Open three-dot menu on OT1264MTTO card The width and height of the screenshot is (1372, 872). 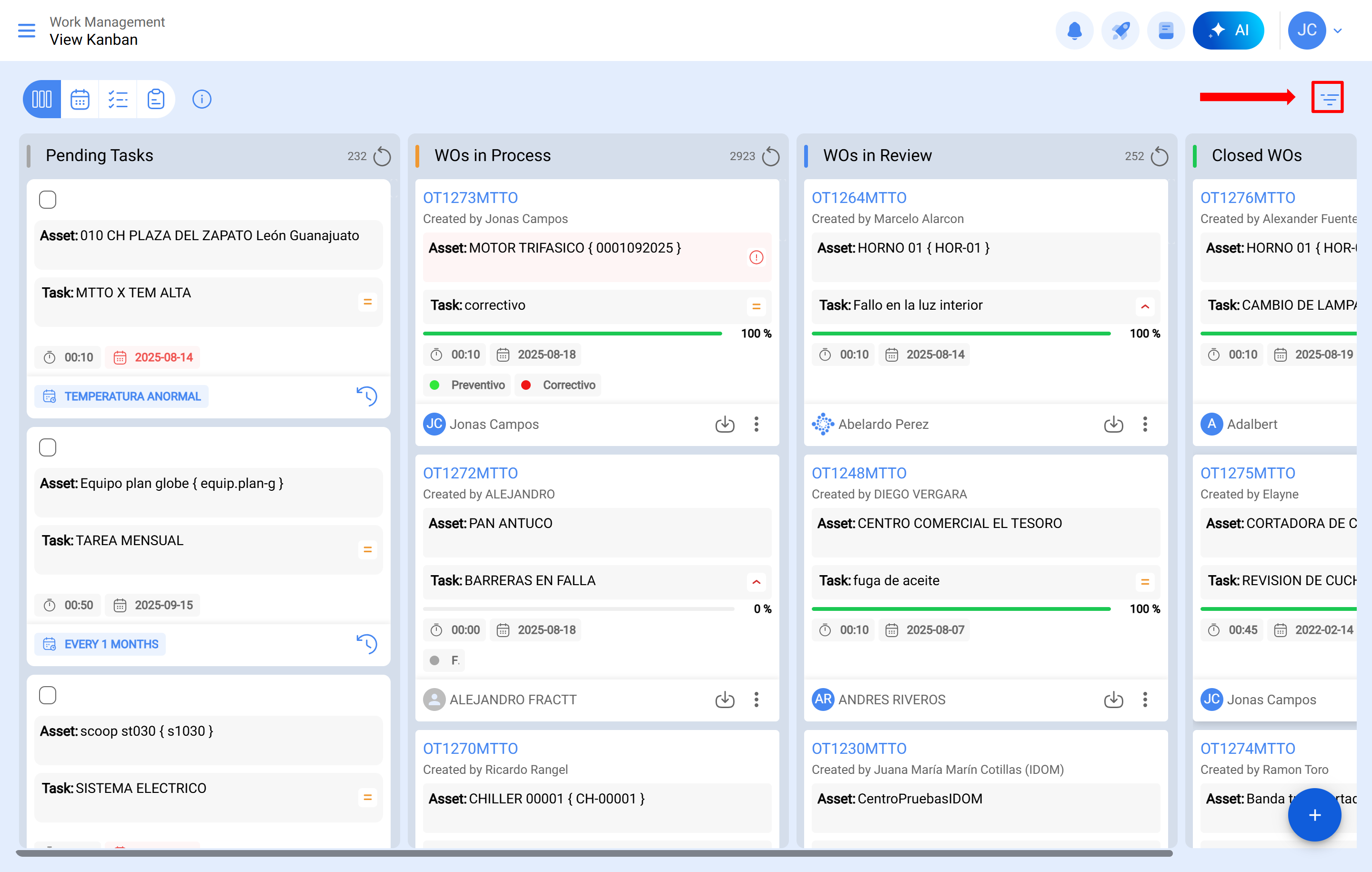click(1145, 424)
